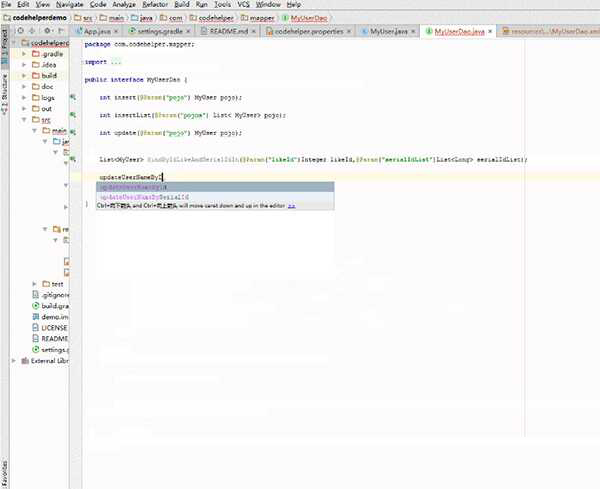Expand External Libraries node
Viewport: 600px width, 489px height.
(14, 361)
